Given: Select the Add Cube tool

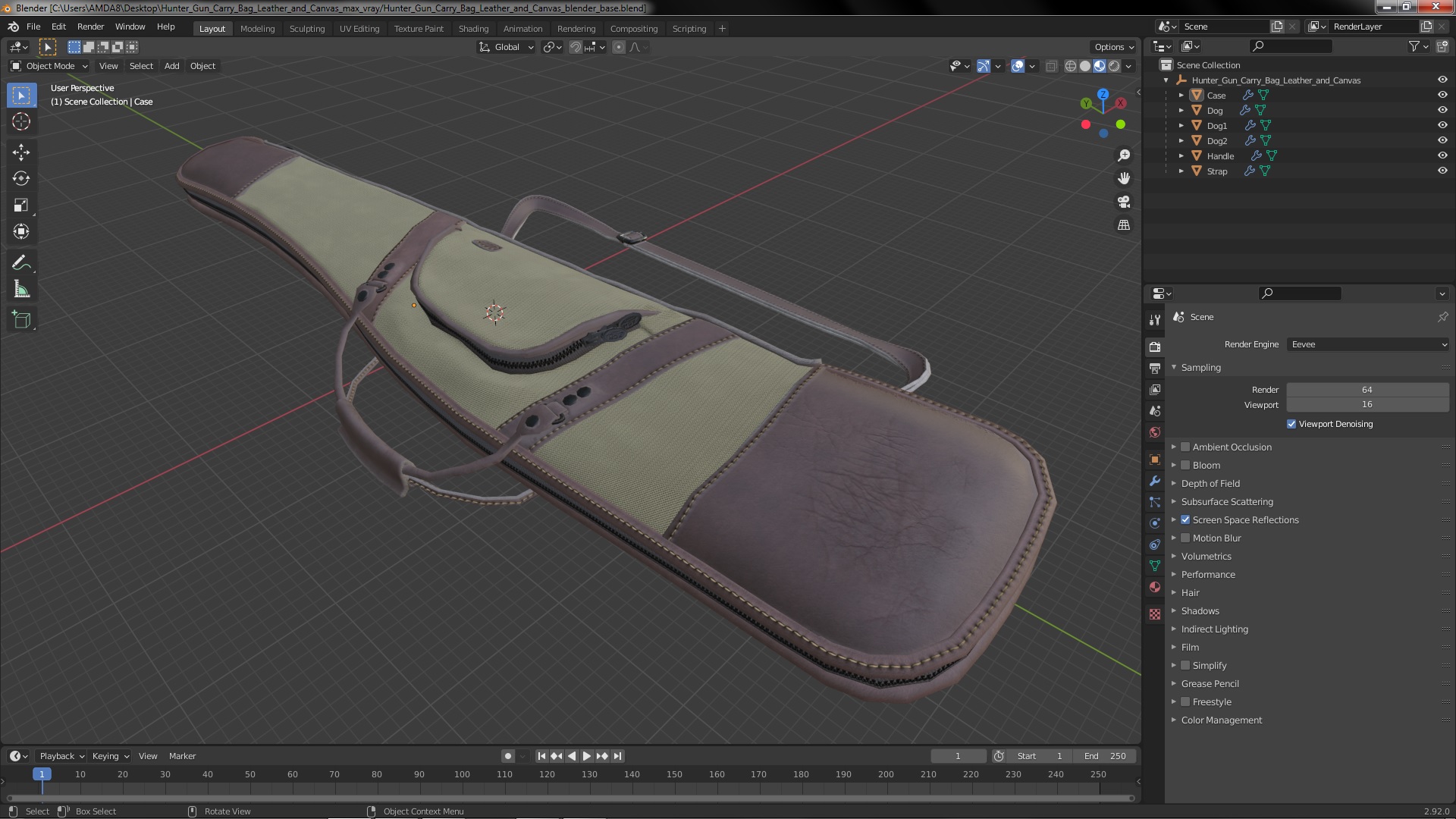Looking at the screenshot, I should [x=21, y=319].
